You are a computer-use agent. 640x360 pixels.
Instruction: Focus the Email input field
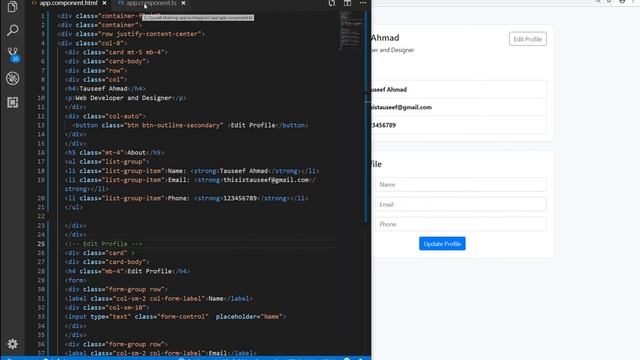coord(460,204)
